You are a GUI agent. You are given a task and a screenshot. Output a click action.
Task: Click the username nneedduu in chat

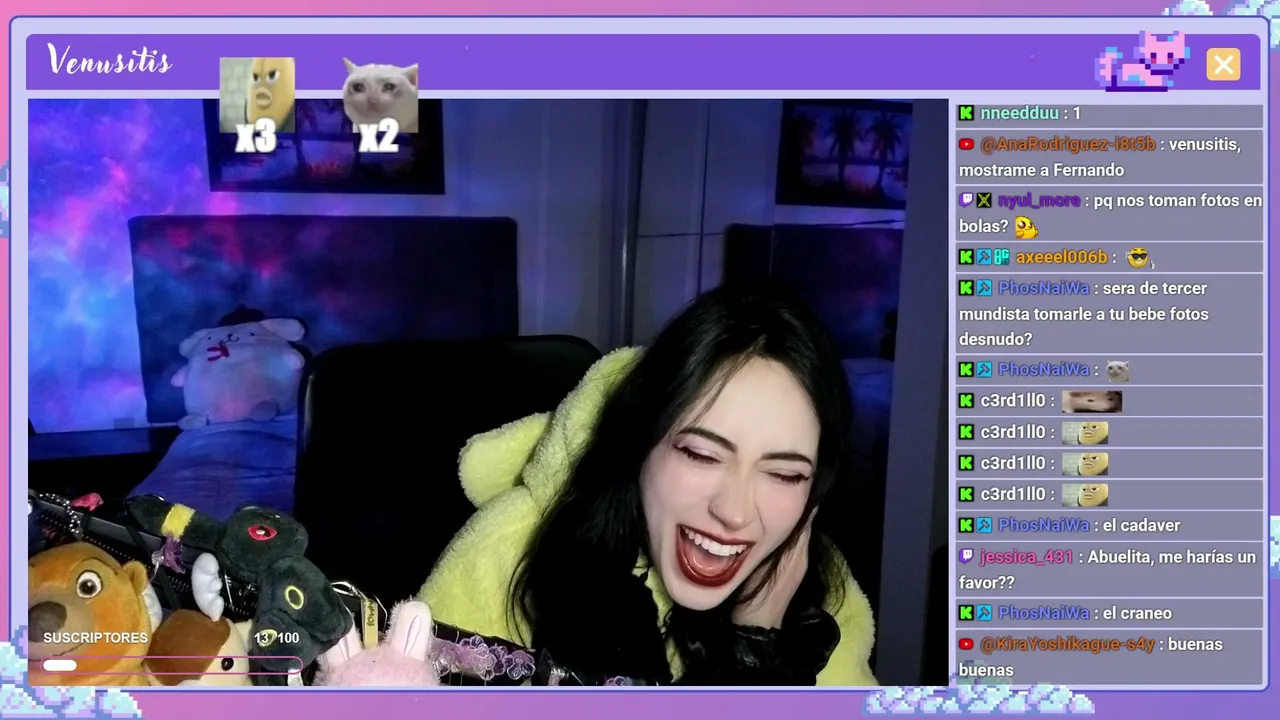click(1019, 113)
